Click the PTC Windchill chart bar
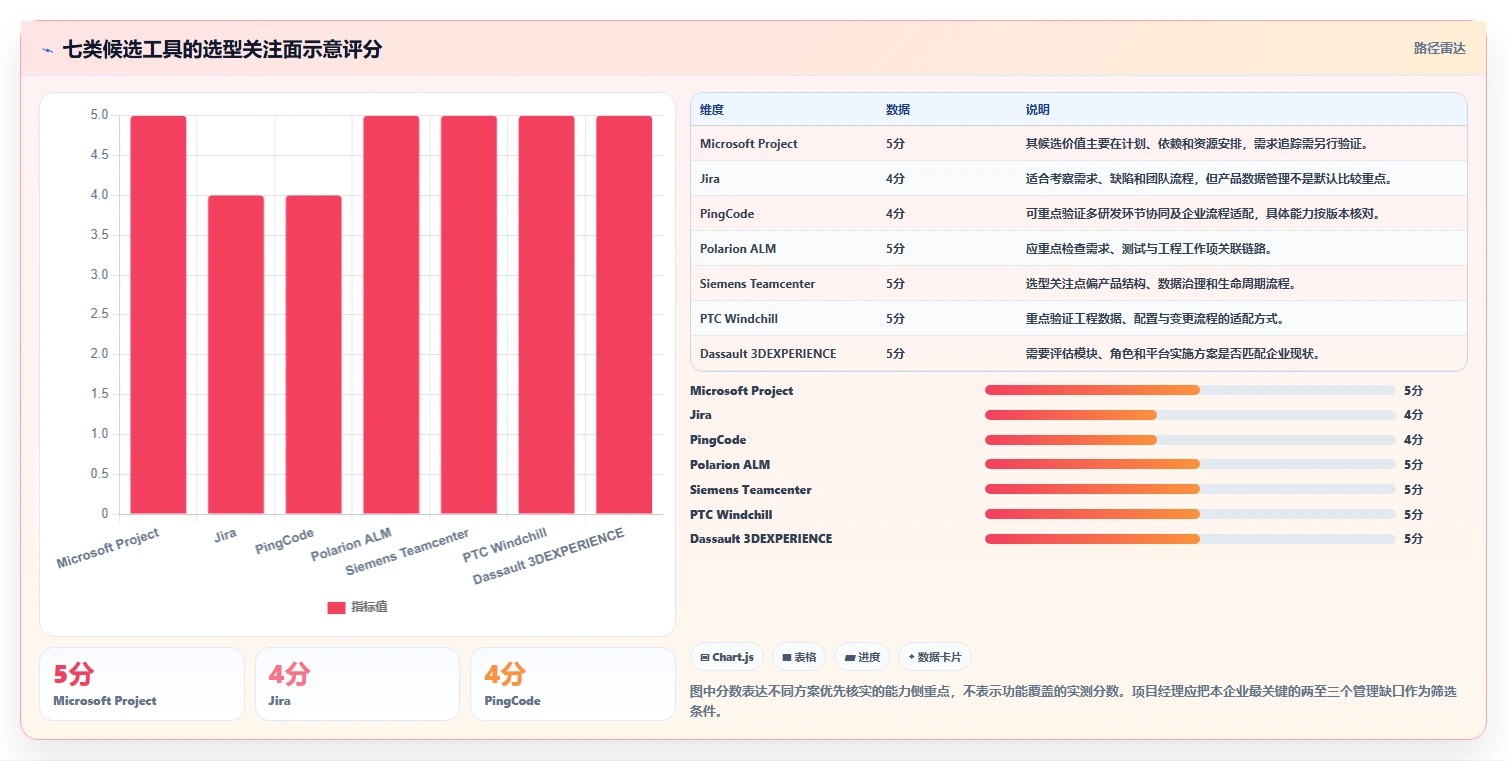1507x761 pixels. click(x=546, y=315)
